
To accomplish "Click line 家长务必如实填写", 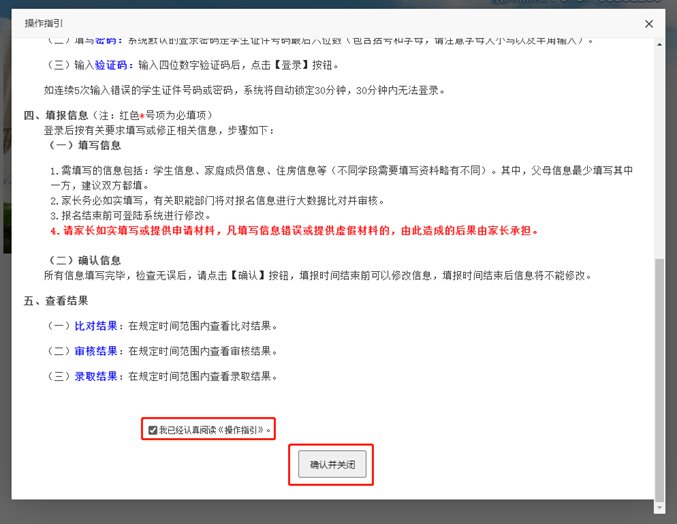I will 217,200.
